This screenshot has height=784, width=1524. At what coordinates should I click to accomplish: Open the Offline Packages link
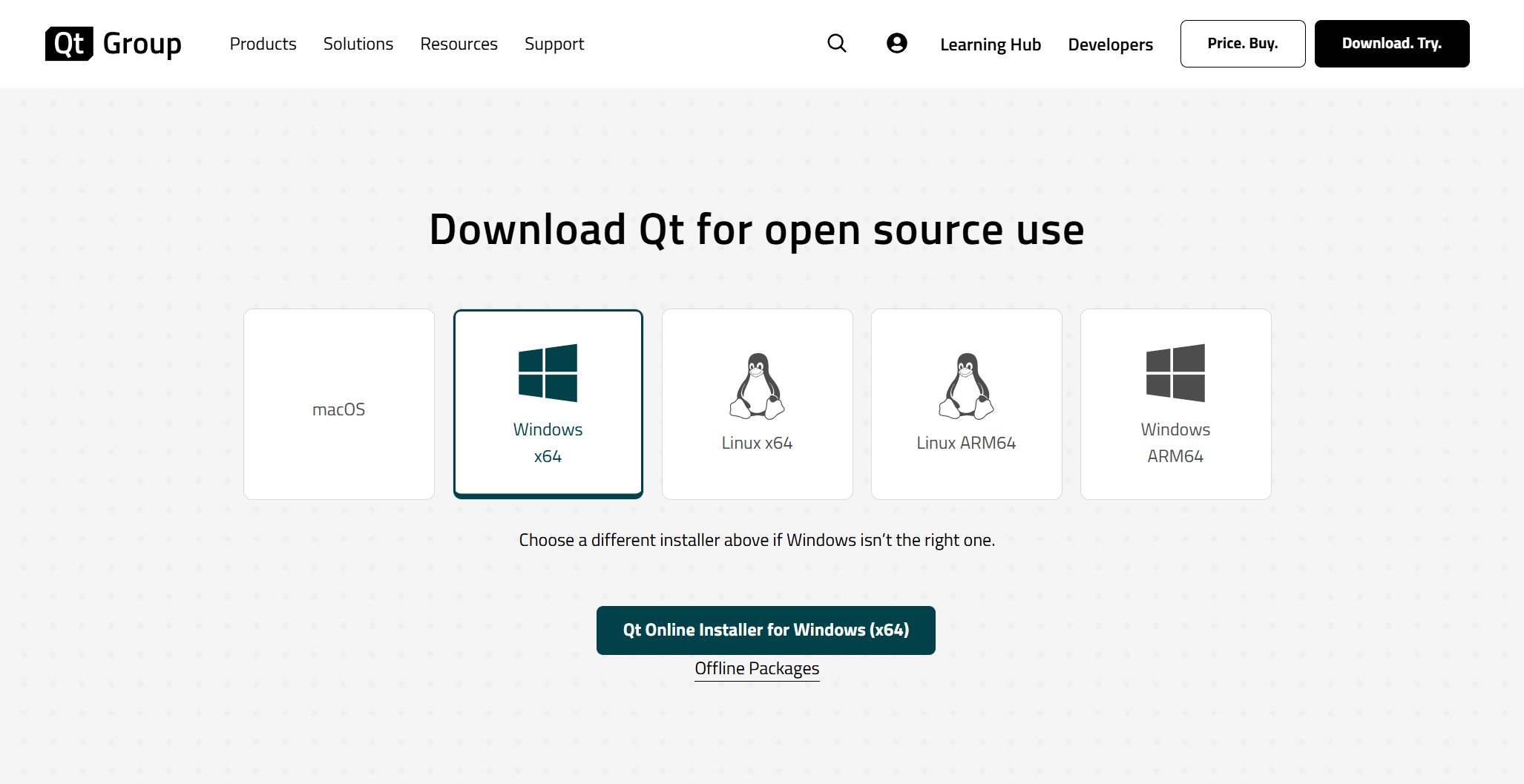click(x=757, y=668)
